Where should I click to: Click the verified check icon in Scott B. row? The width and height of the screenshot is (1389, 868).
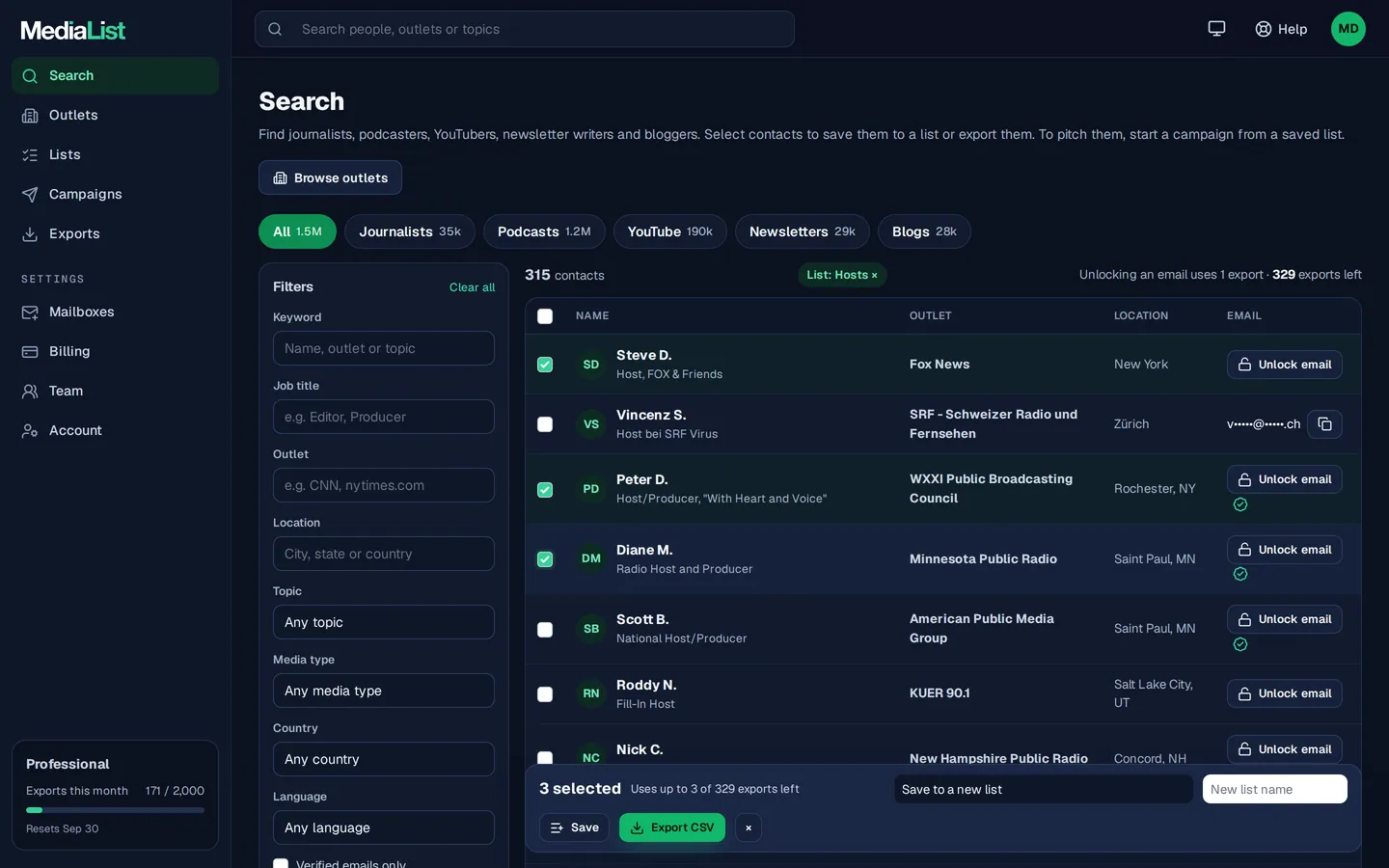point(1240,644)
